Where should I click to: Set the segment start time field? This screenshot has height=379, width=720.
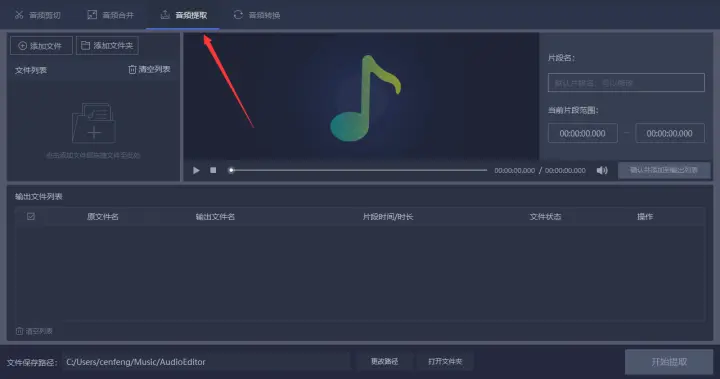[582, 133]
